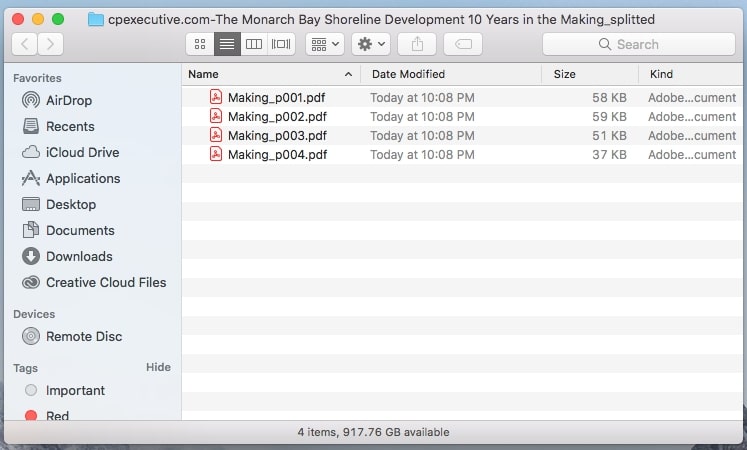The height and width of the screenshot is (450, 747).
Task: Switch to column view
Action: (x=254, y=44)
